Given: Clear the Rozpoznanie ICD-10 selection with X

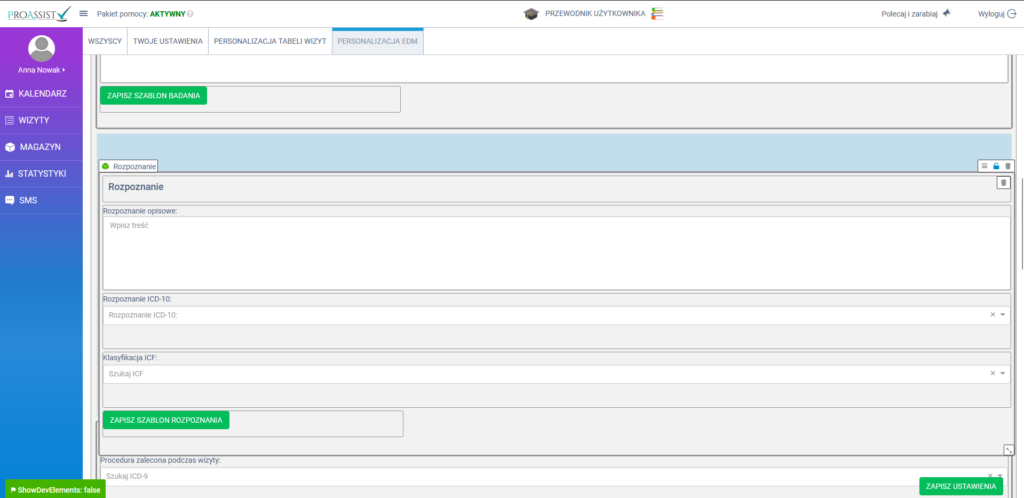Looking at the screenshot, I should click(992, 315).
